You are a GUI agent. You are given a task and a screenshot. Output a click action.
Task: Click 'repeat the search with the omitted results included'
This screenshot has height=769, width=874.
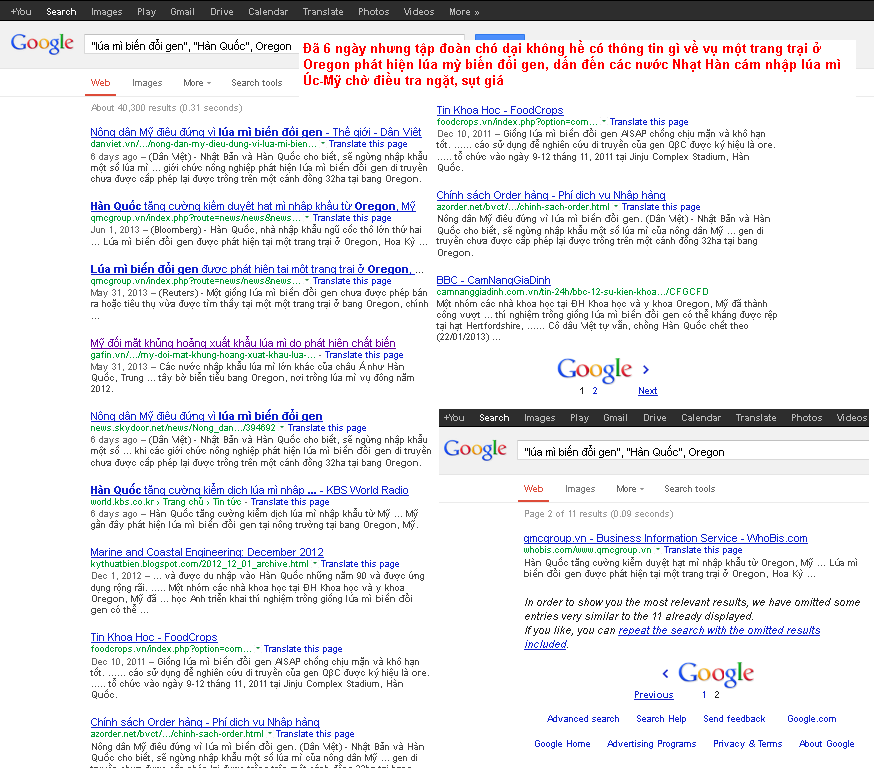click(x=672, y=637)
